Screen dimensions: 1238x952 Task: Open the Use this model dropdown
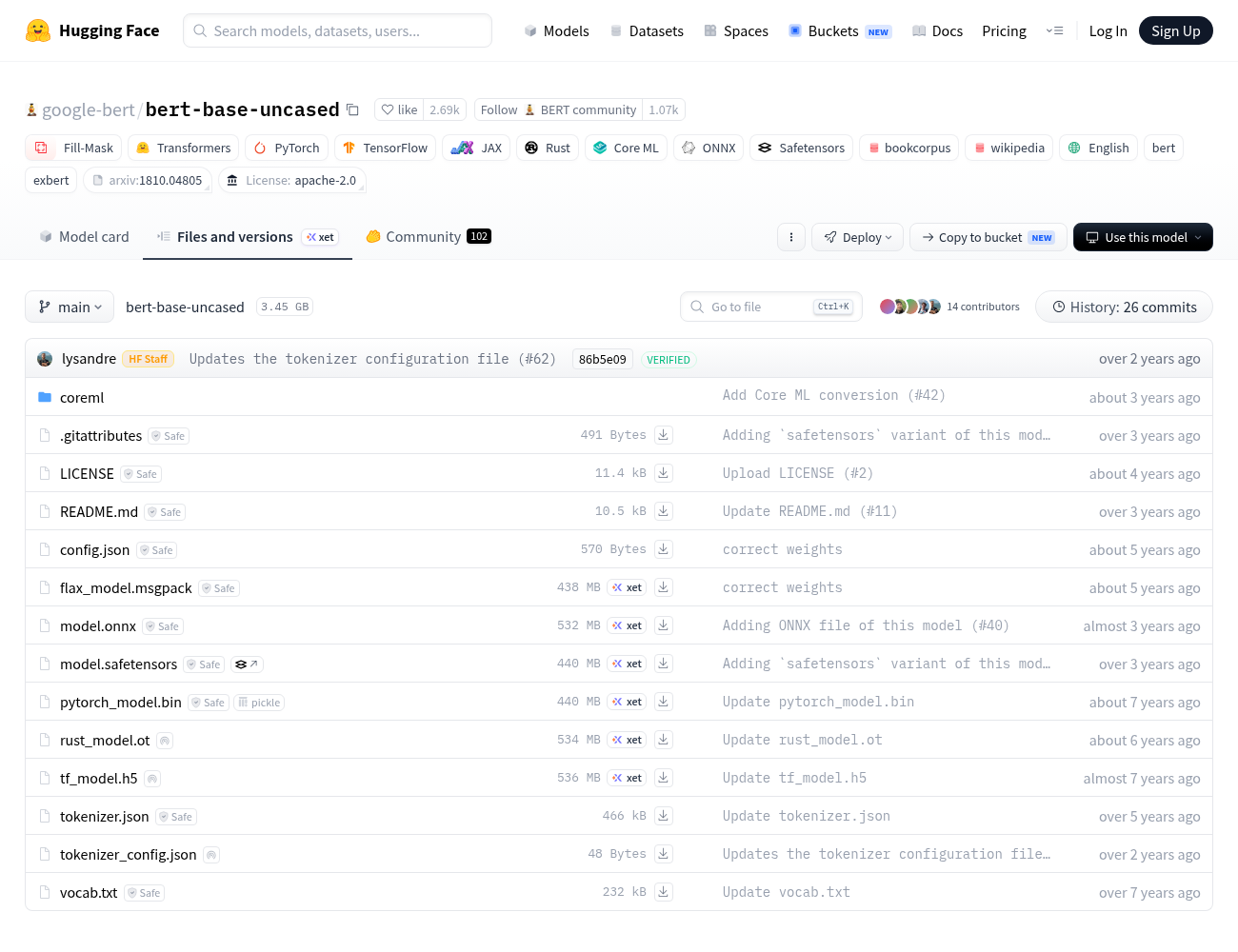[1143, 237]
